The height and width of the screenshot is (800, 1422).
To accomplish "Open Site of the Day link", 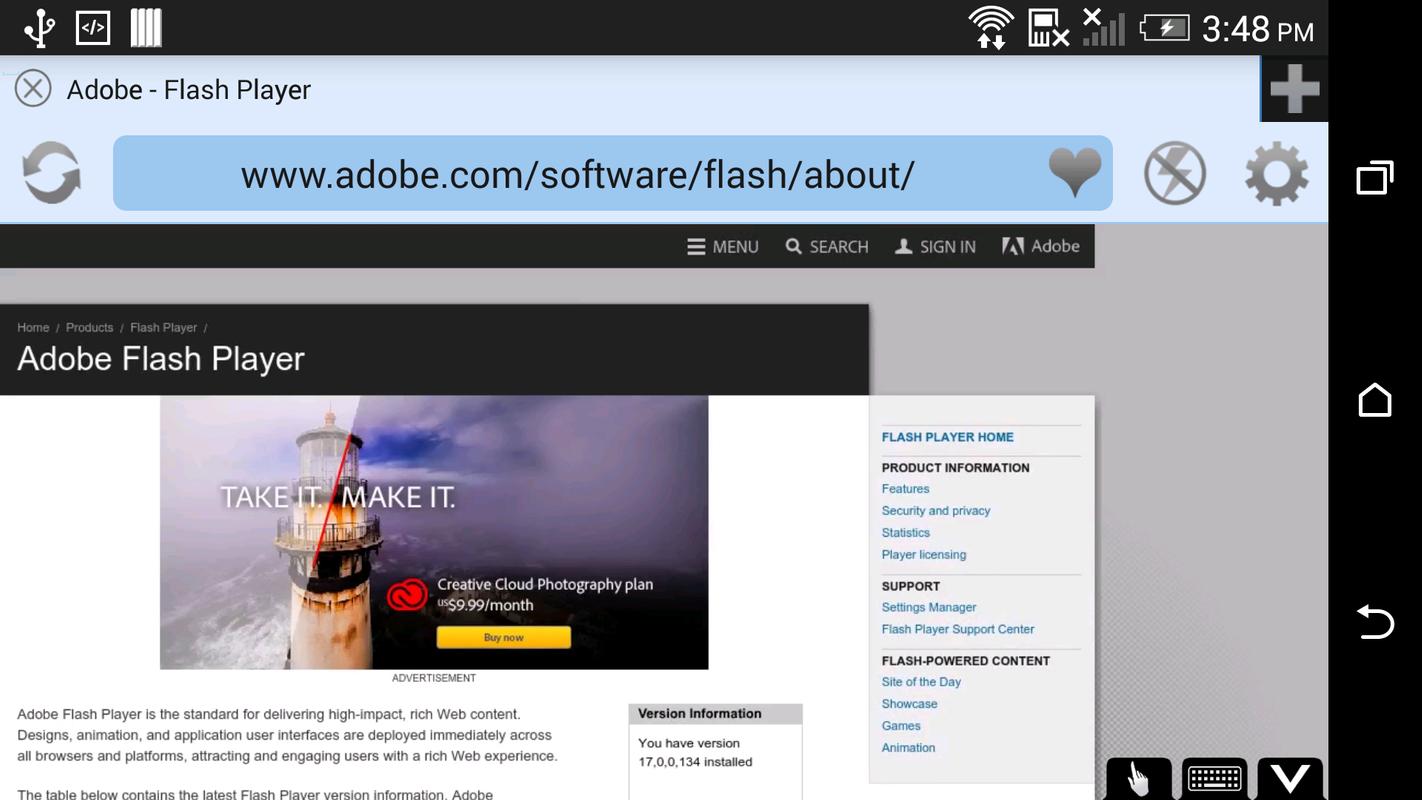I will [921, 682].
